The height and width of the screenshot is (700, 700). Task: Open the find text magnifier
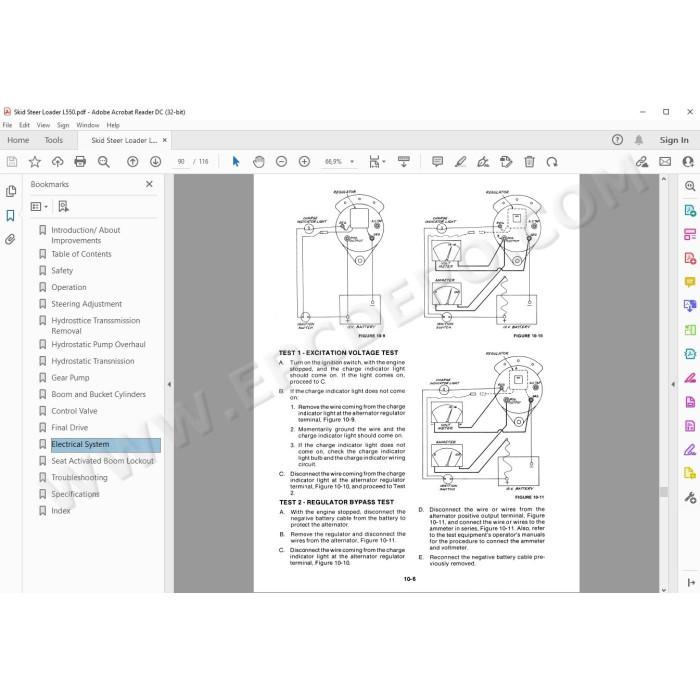104,162
